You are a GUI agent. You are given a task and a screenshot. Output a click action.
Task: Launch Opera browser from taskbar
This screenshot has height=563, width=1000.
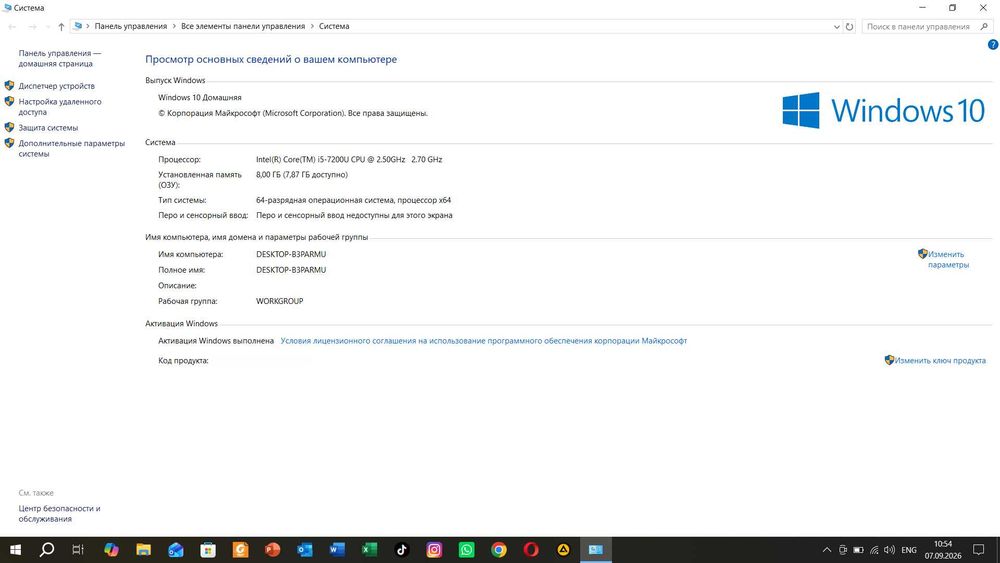pos(531,550)
